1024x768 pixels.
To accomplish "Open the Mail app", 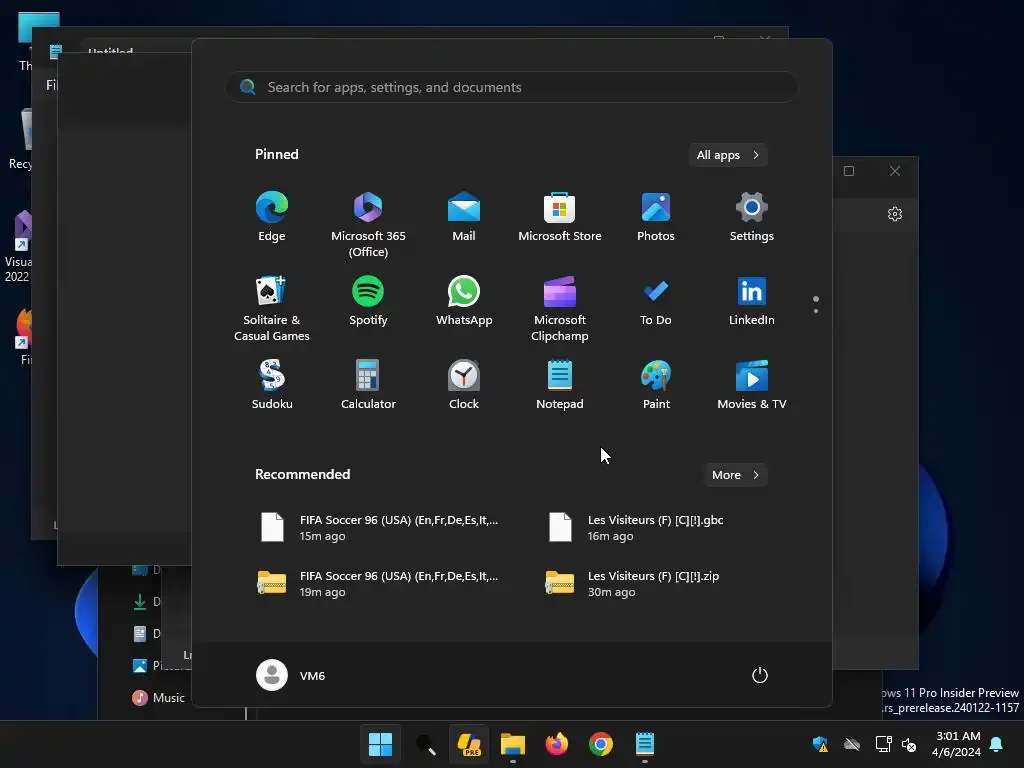I will (x=464, y=217).
